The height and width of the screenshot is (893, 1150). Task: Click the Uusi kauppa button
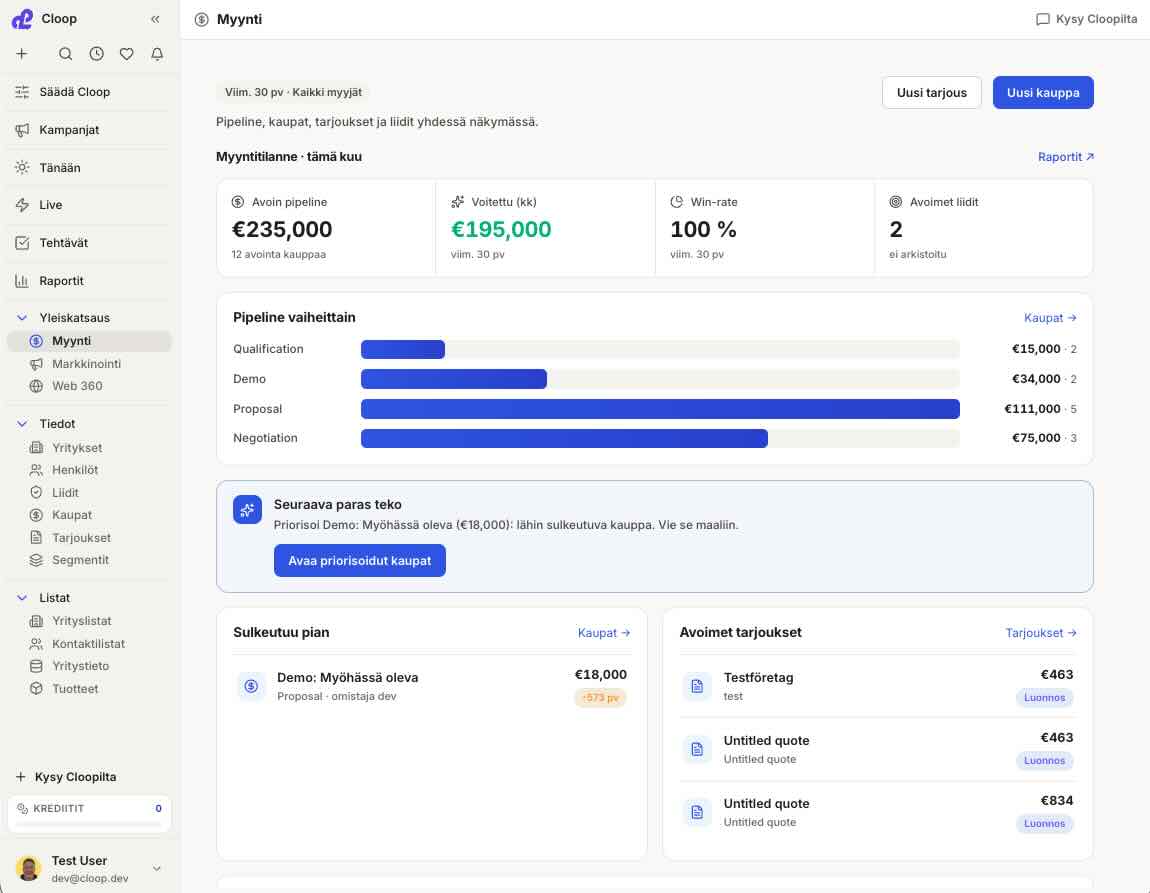(x=1043, y=92)
